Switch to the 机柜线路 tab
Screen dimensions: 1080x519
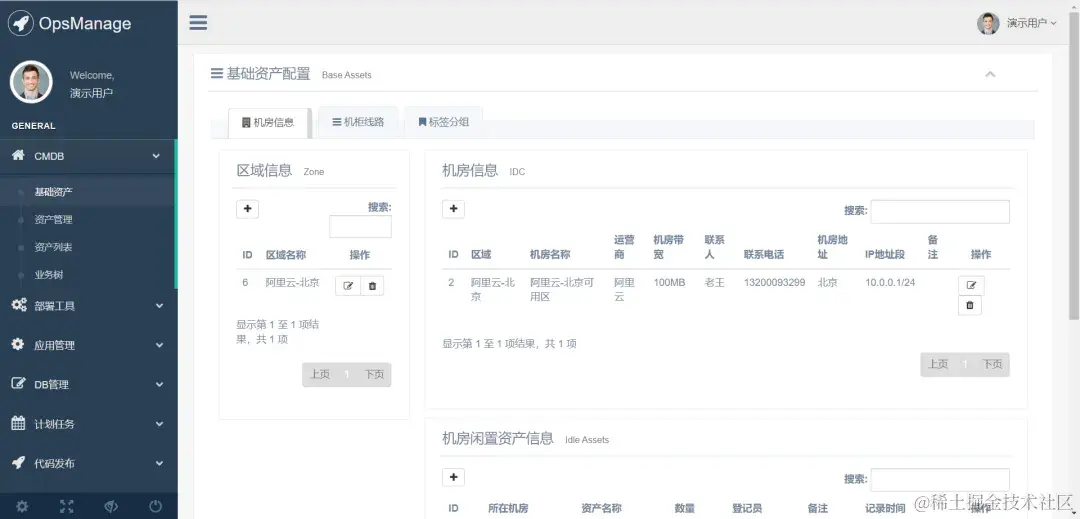tap(358, 122)
